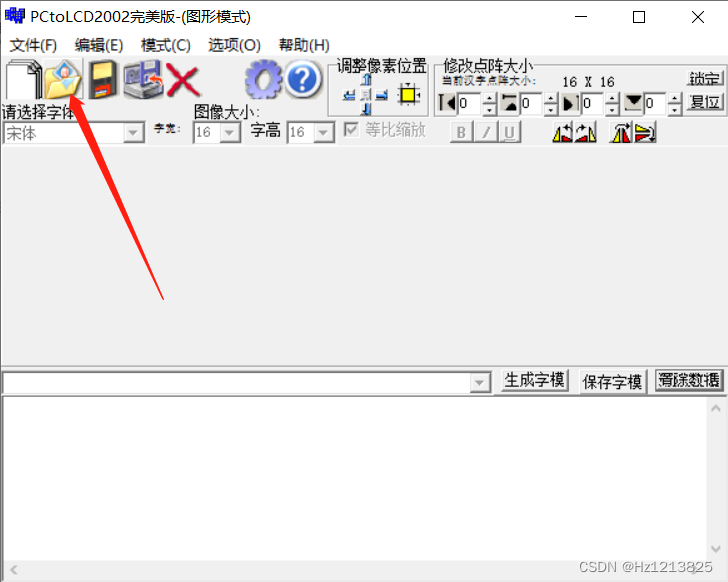728x582 pixels.
Task: Increase the right margin spinner value
Action: point(612,98)
